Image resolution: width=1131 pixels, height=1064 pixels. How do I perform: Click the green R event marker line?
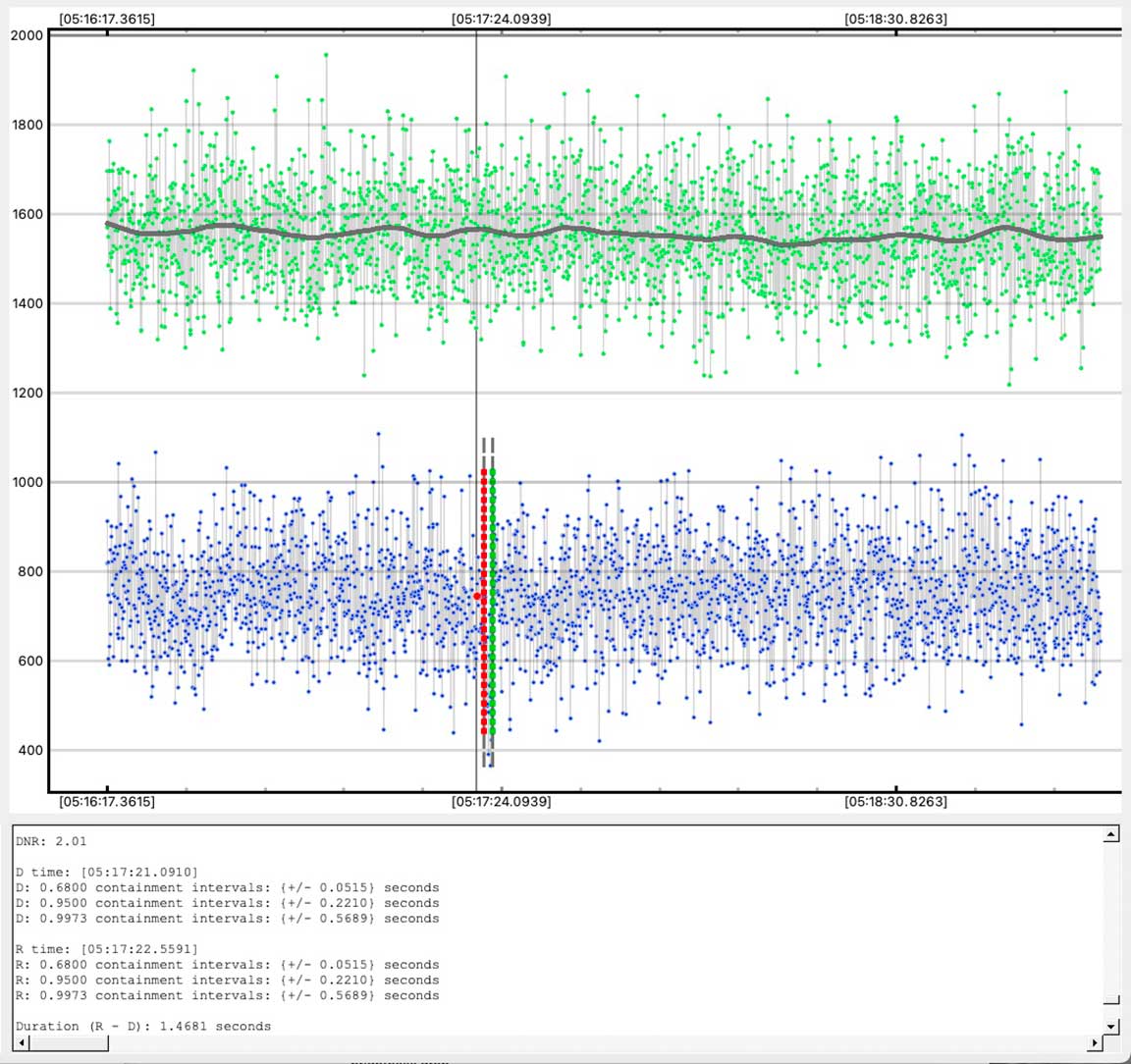click(493, 603)
